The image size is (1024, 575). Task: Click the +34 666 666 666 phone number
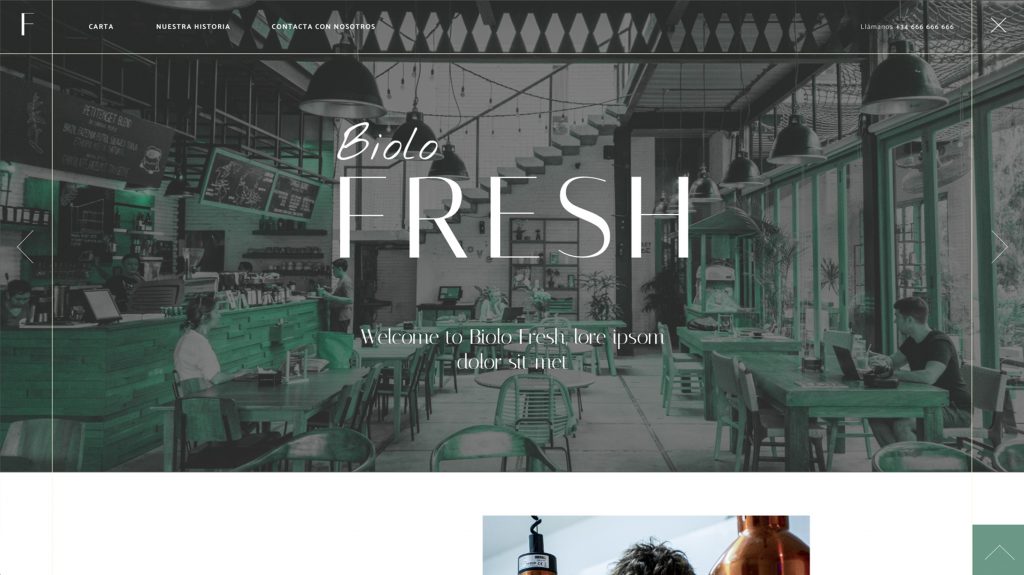(925, 27)
